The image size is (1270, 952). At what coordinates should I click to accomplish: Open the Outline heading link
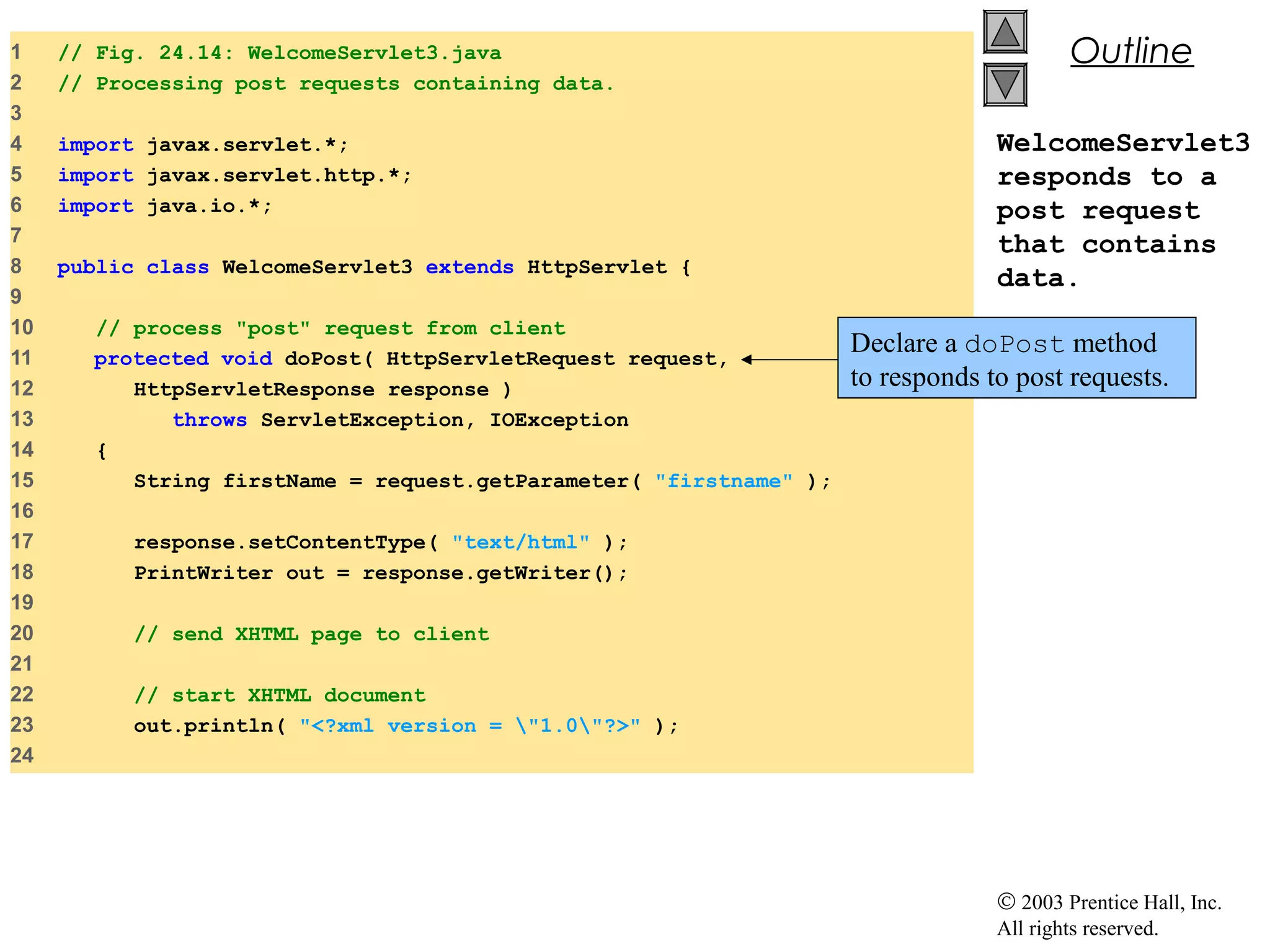pos(1132,51)
